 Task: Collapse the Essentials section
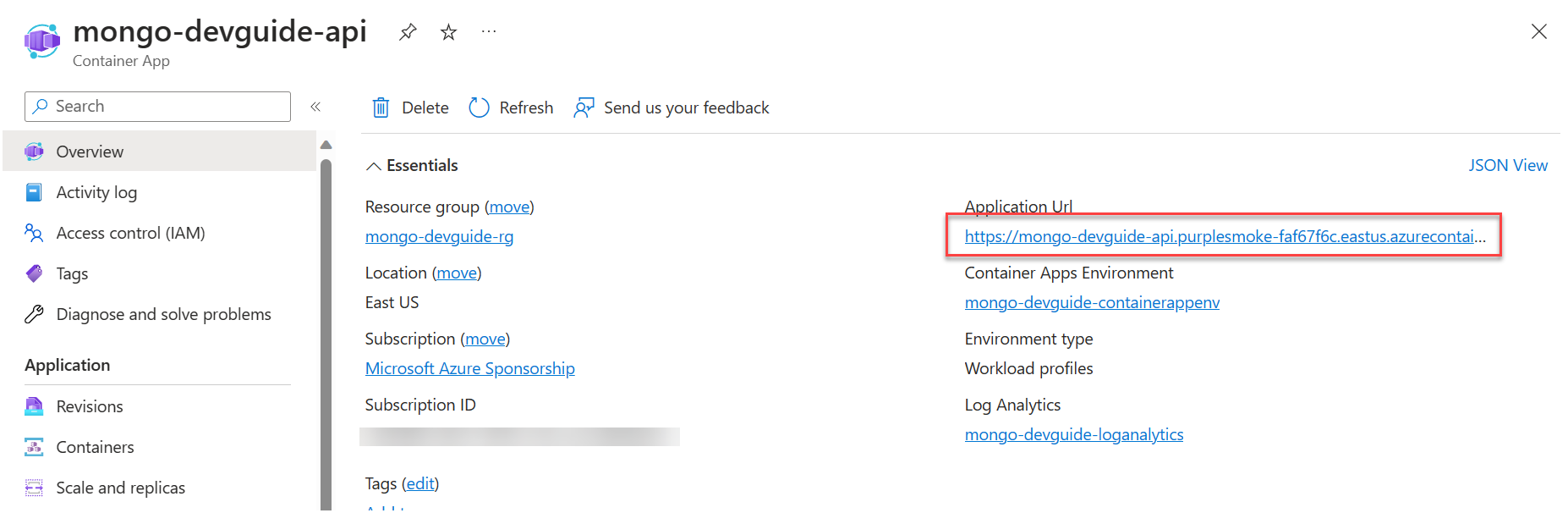pyautogui.click(x=412, y=165)
